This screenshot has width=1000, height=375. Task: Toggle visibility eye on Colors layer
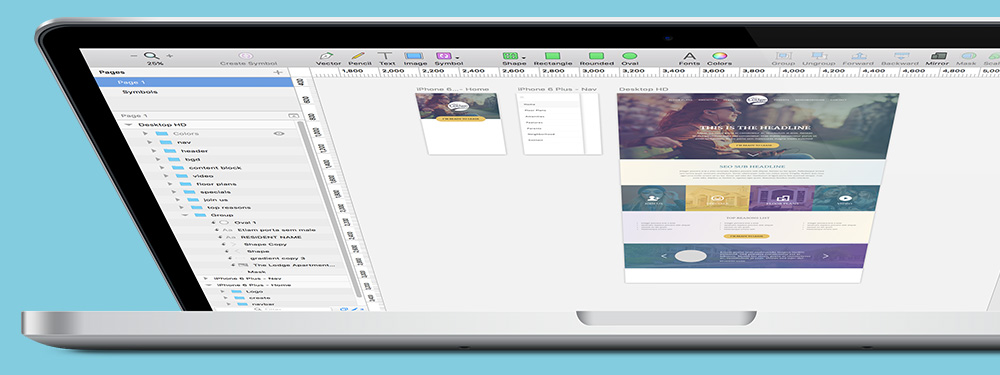click(x=278, y=133)
